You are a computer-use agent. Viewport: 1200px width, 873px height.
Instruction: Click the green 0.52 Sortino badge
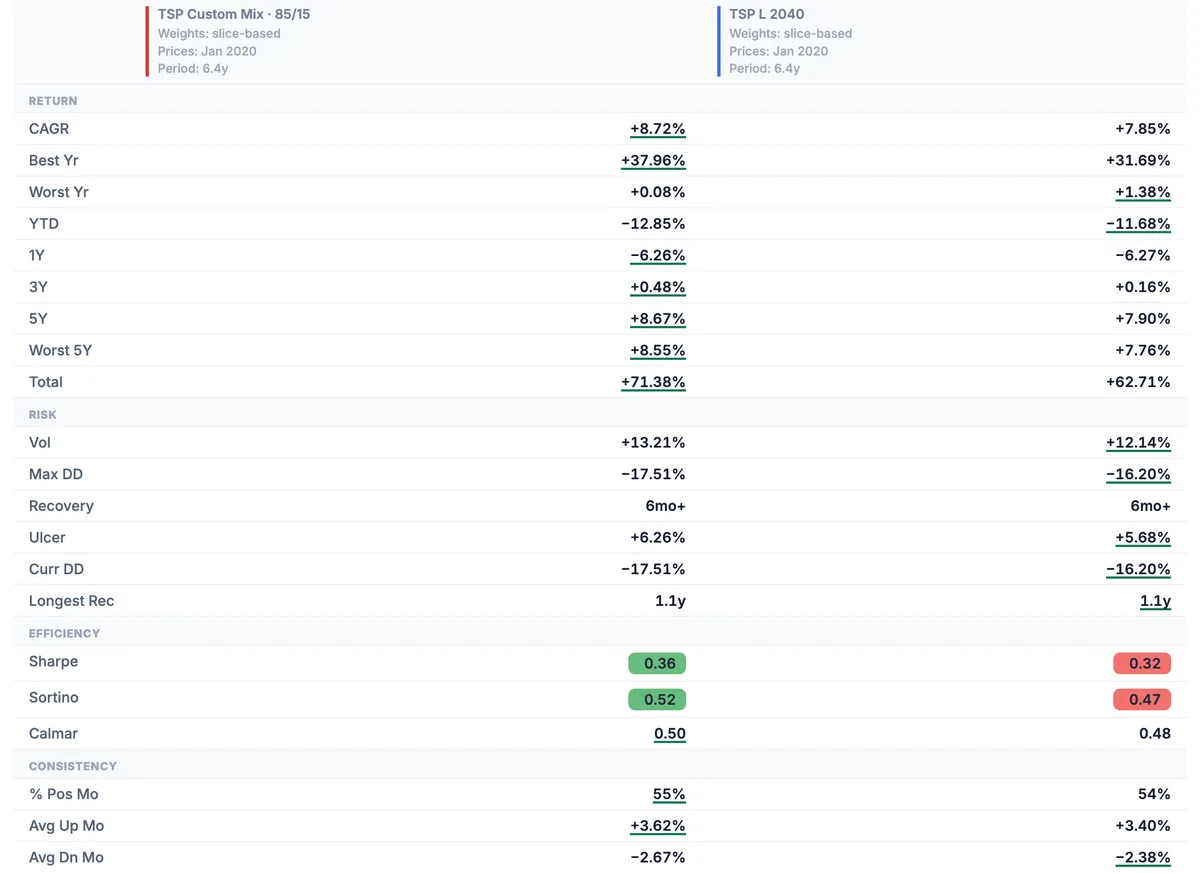657,699
